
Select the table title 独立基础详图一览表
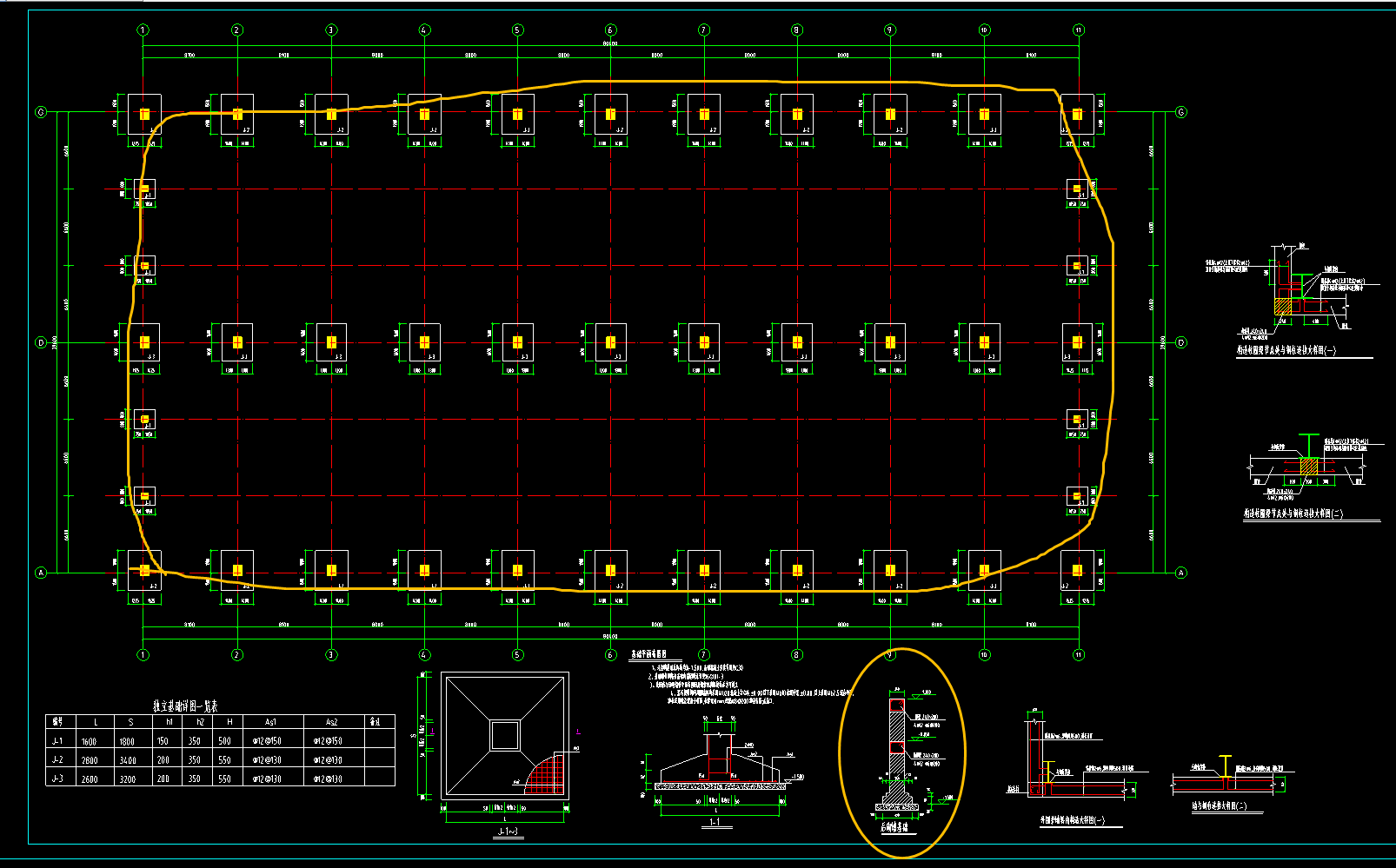(185, 706)
